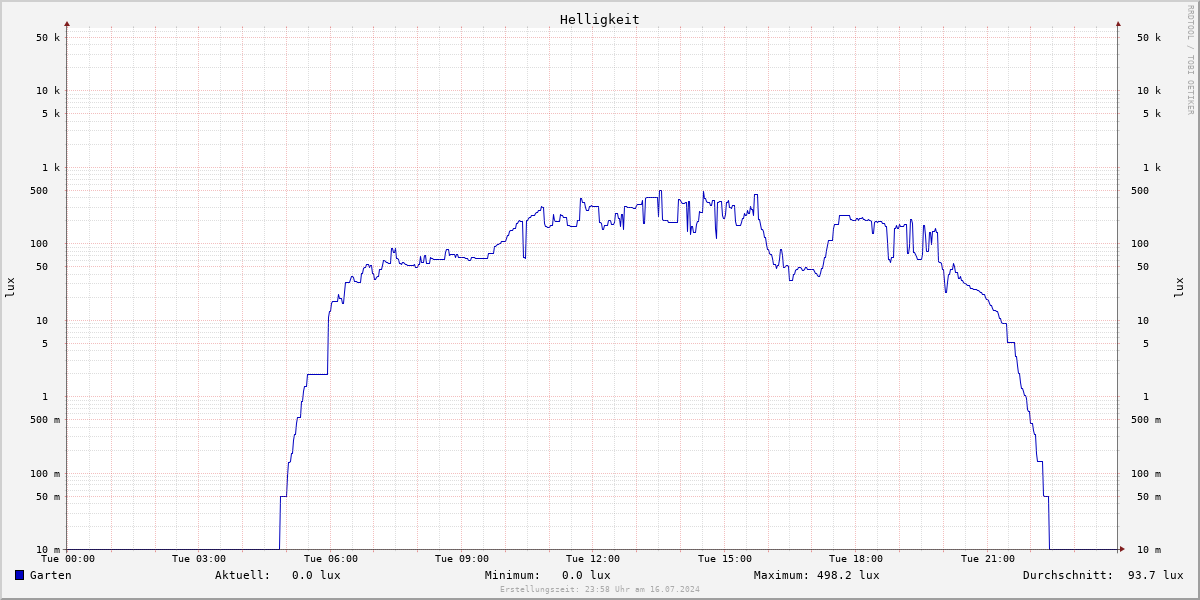Click the "1 k" label on right axis
Image resolution: width=1200 pixels, height=600 pixels.
[x=1152, y=168]
